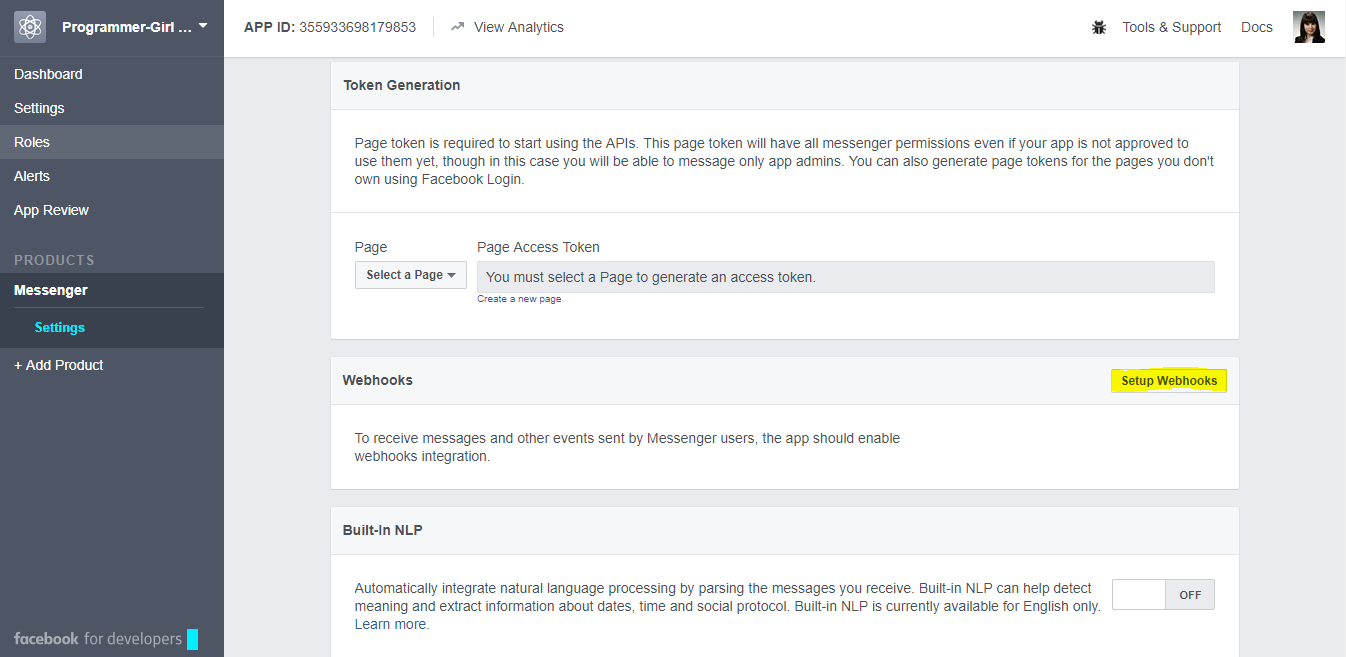This screenshot has height=657, width=1346.
Task: Click the View Analytics chart icon
Action: coord(458,27)
